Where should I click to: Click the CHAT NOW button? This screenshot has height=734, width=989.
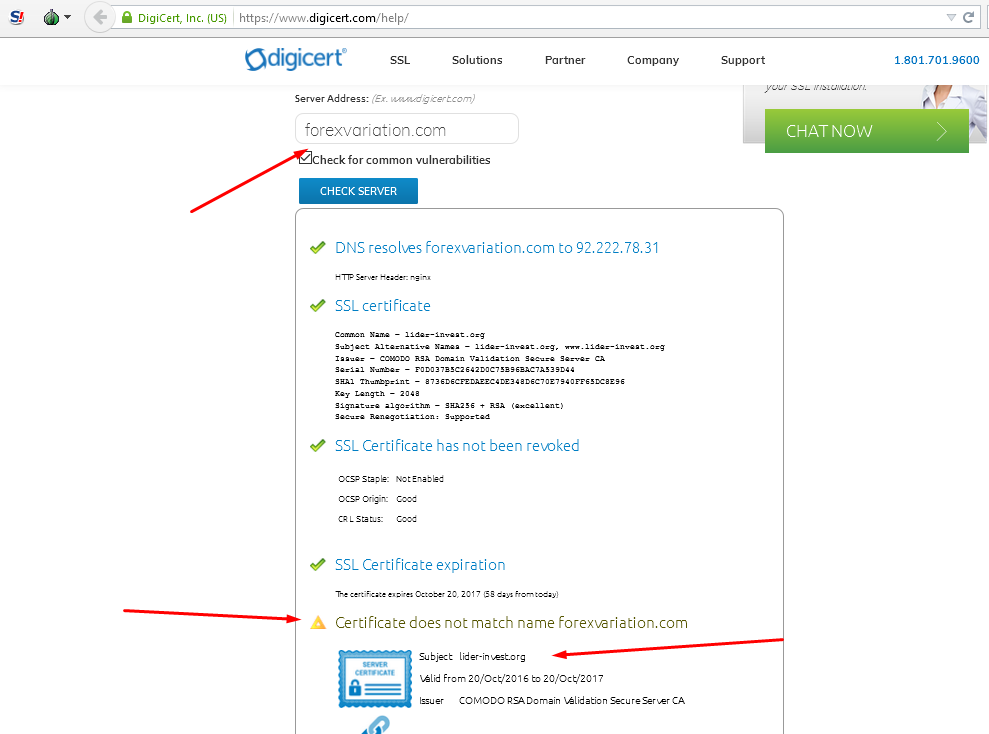(867, 131)
